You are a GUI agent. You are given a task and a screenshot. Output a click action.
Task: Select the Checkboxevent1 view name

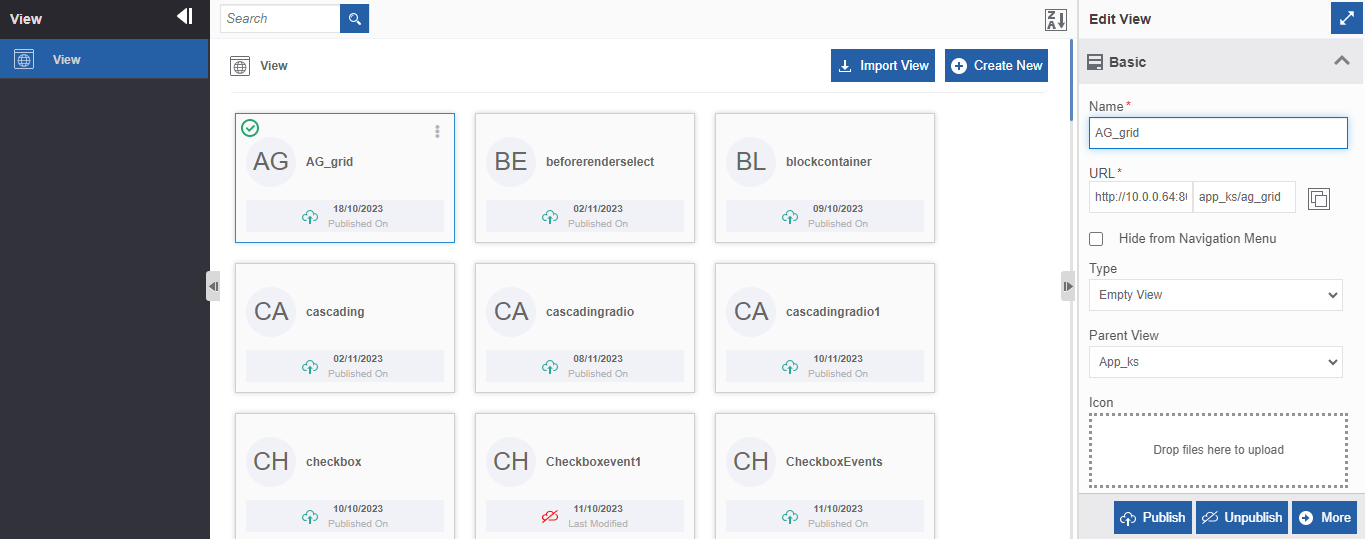593,462
